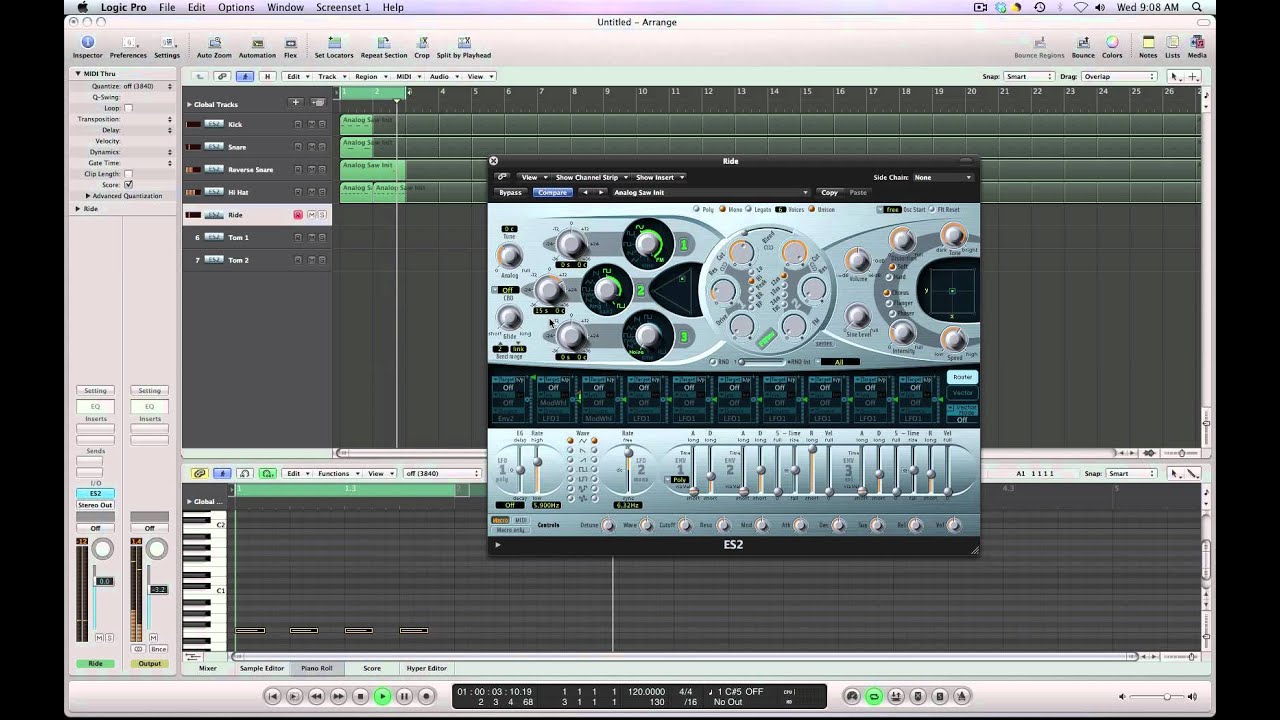Open the Arrange Region menu

pos(369,76)
